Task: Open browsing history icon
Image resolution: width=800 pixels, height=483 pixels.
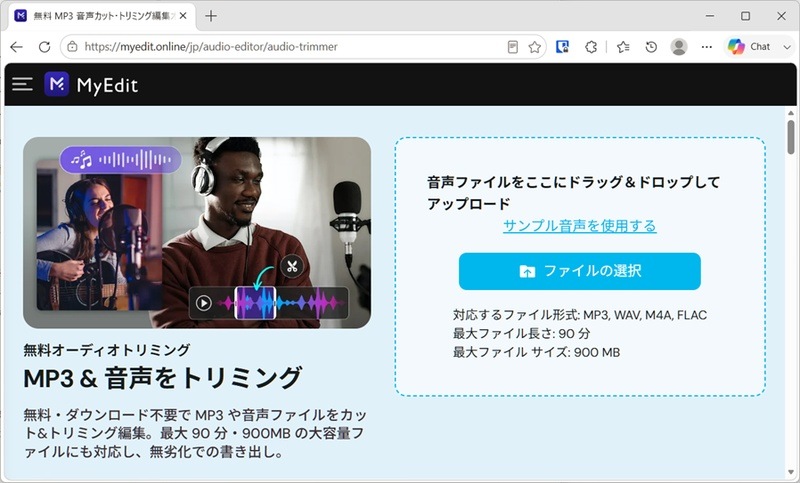Action: pyautogui.click(x=651, y=47)
